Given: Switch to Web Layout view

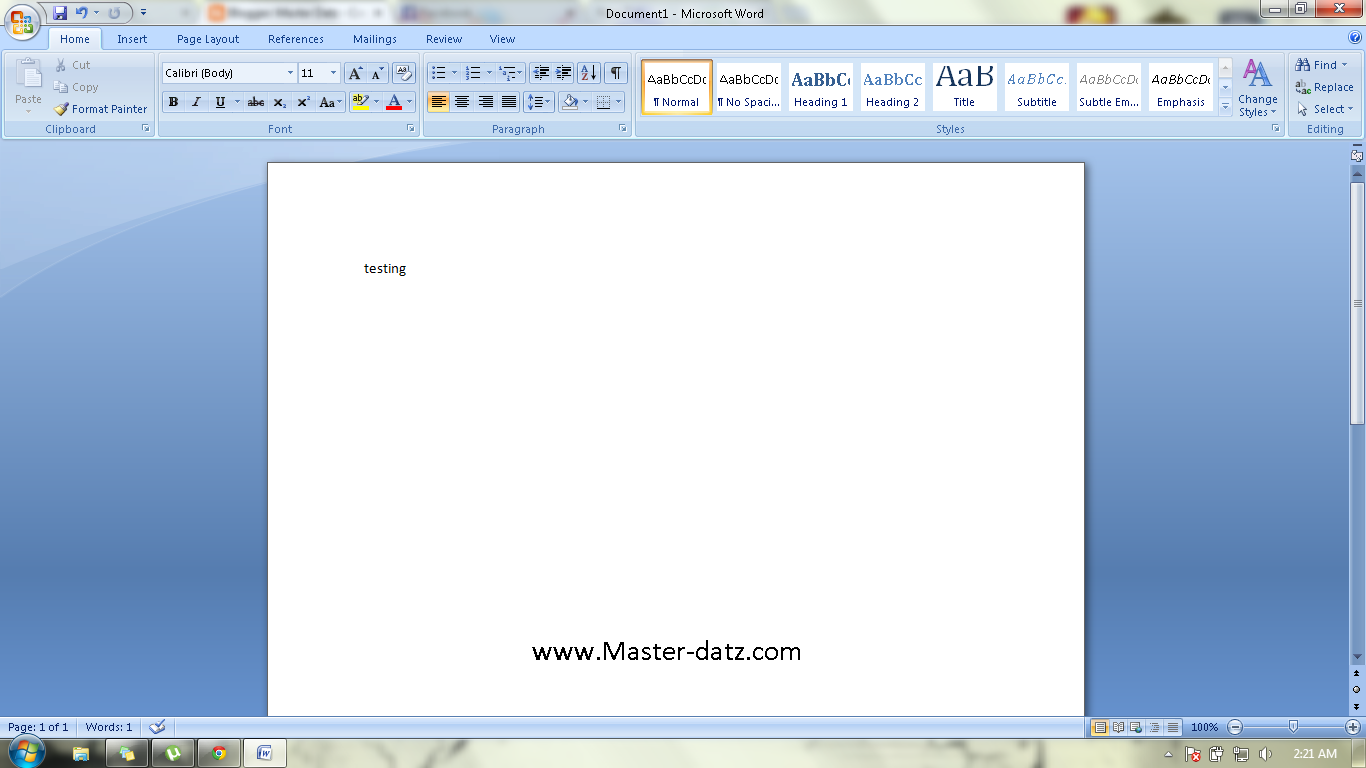Looking at the screenshot, I should coord(1137,727).
